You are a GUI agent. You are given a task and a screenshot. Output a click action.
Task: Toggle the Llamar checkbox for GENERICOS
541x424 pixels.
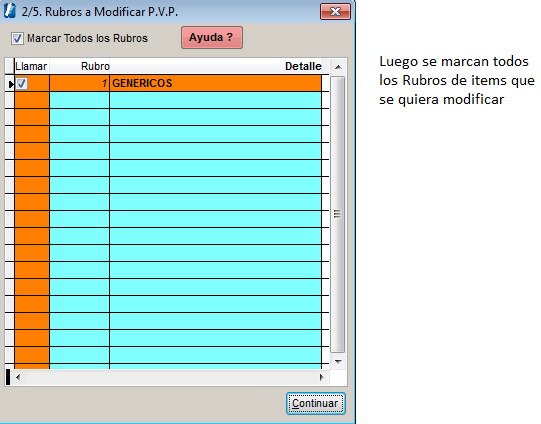[22, 83]
